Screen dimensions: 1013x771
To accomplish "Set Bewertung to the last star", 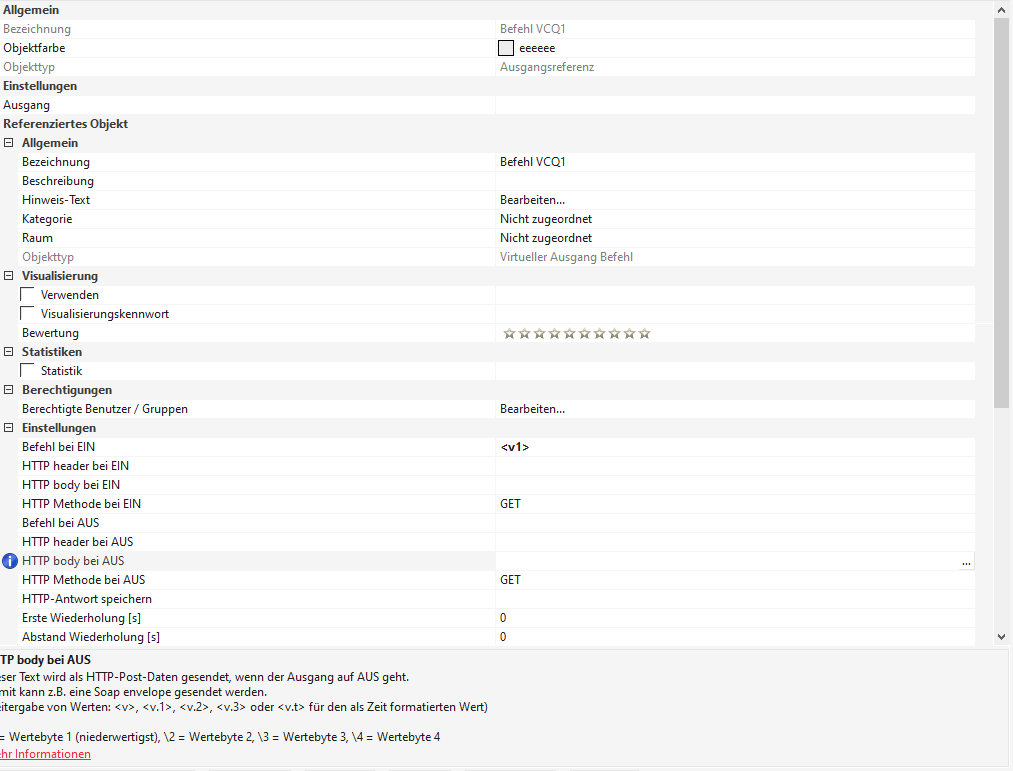I will point(645,333).
